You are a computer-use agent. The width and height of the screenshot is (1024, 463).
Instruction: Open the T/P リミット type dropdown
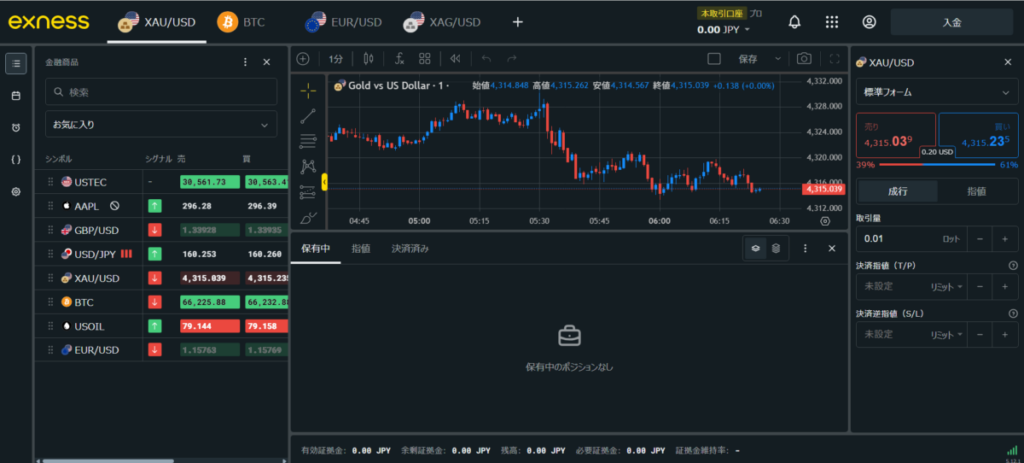coord(946,287)
